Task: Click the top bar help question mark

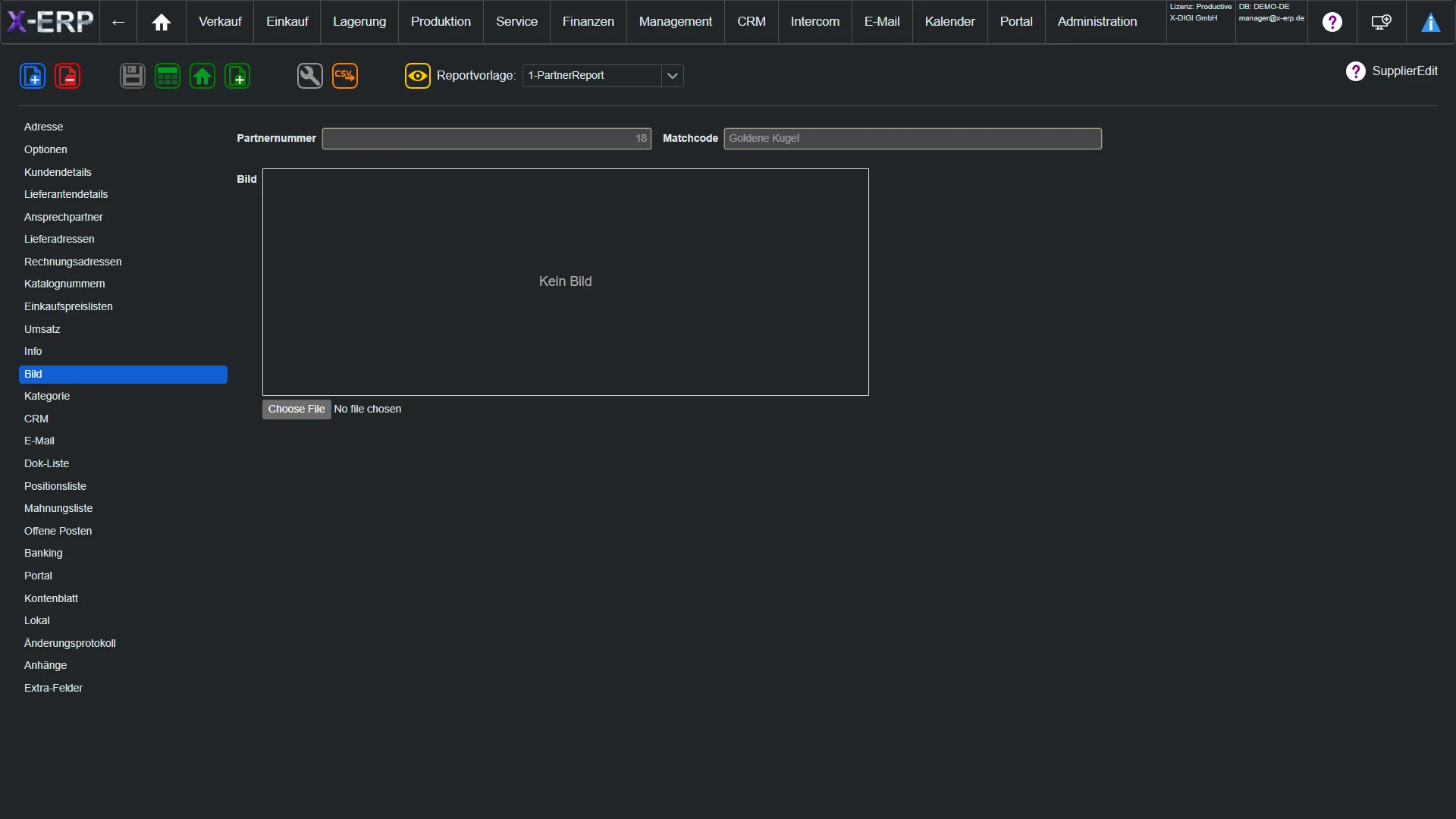Action: 1332,22
